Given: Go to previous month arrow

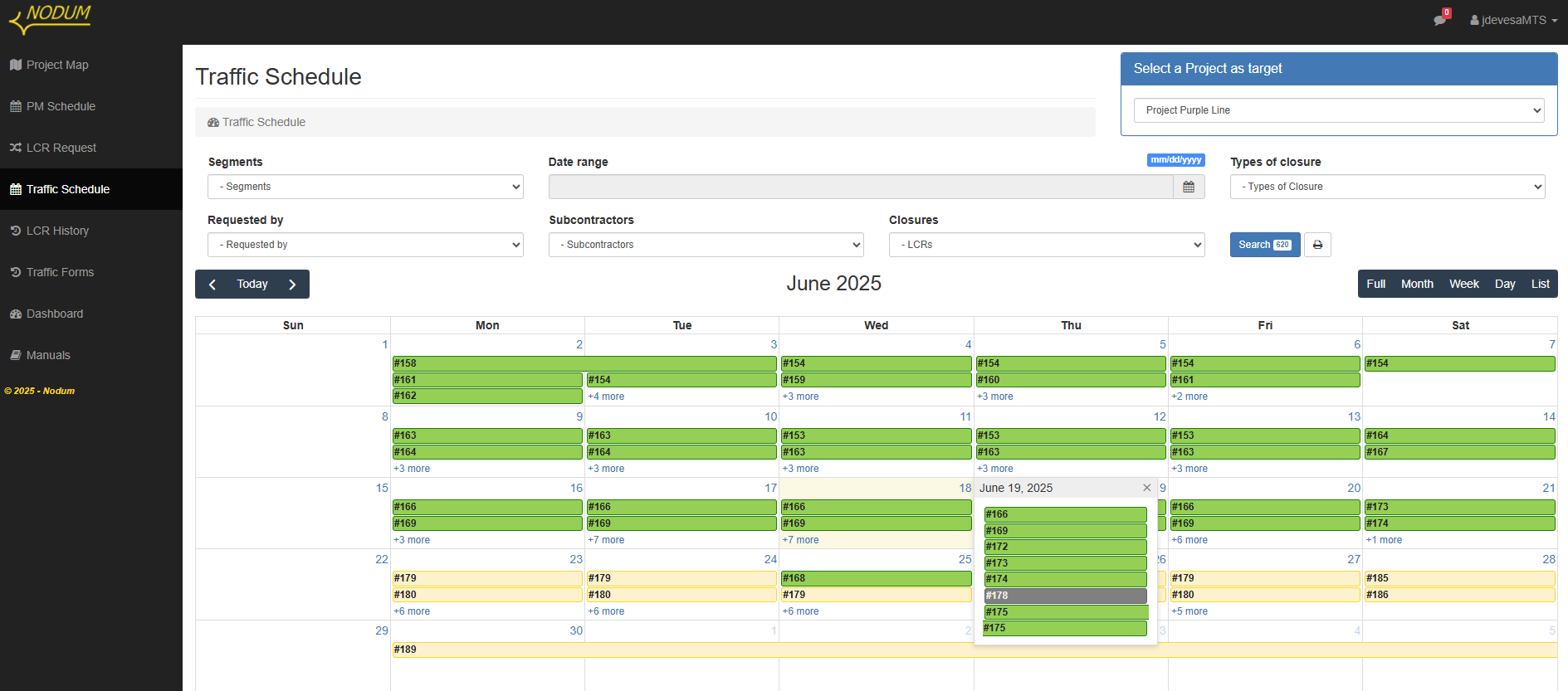Looking at the screenshot, I should click(212, 285).
